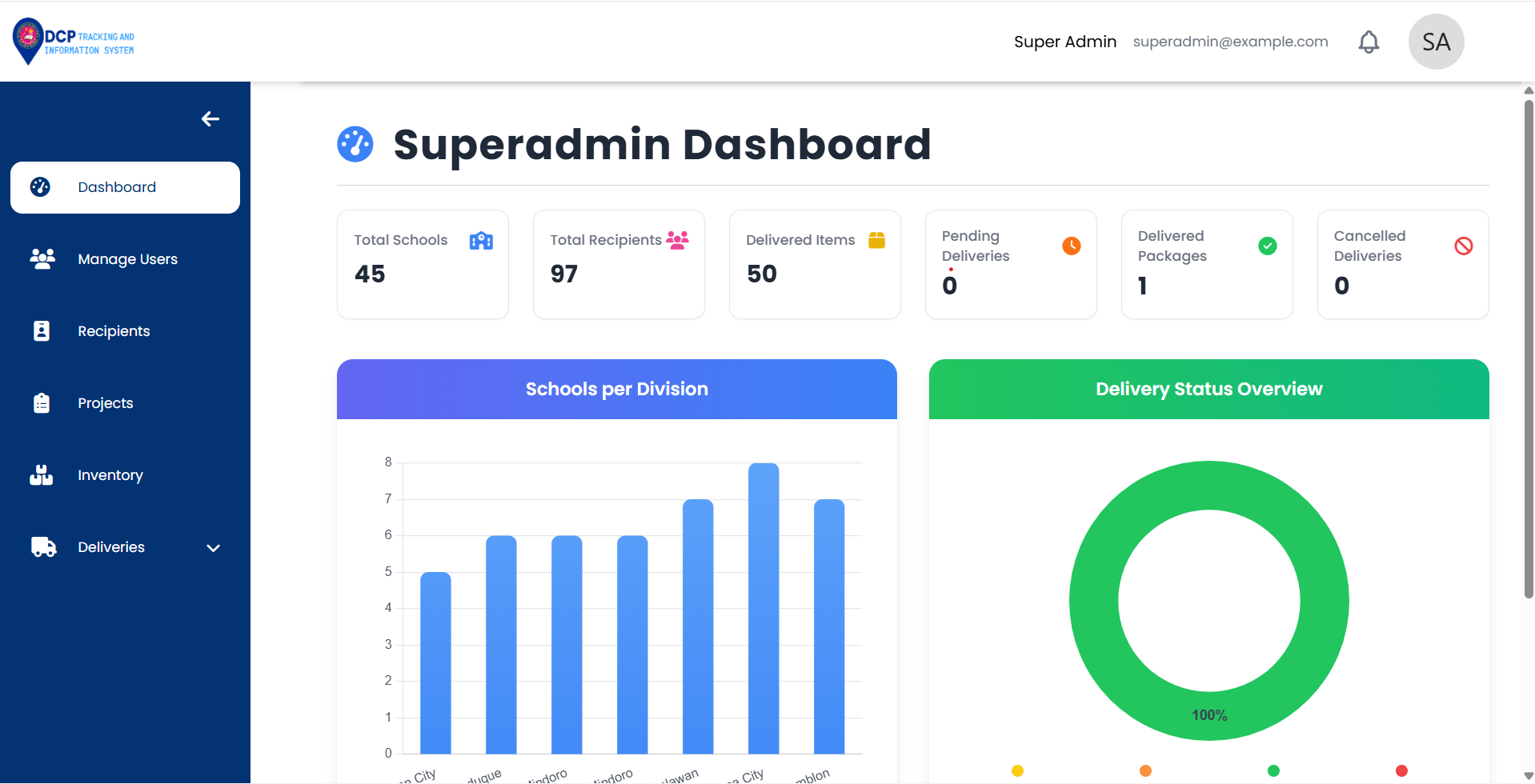The width and height of the screenshot is (1535, 784).
Task: Open Manage Users from the sidebar menu
Action: coord(127,258)
